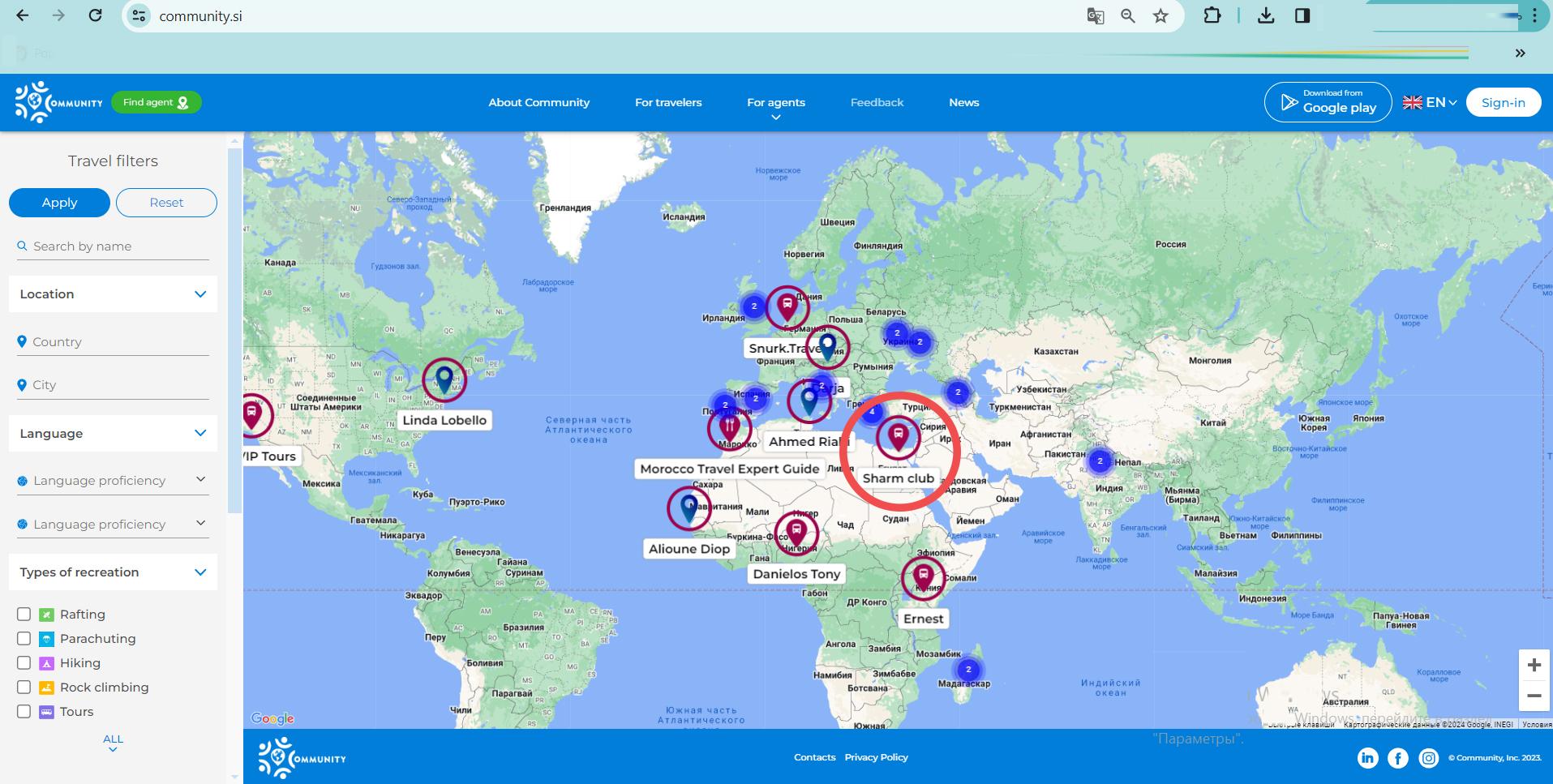Click Download from Google play button
1553x784 pixels.
1328,102
